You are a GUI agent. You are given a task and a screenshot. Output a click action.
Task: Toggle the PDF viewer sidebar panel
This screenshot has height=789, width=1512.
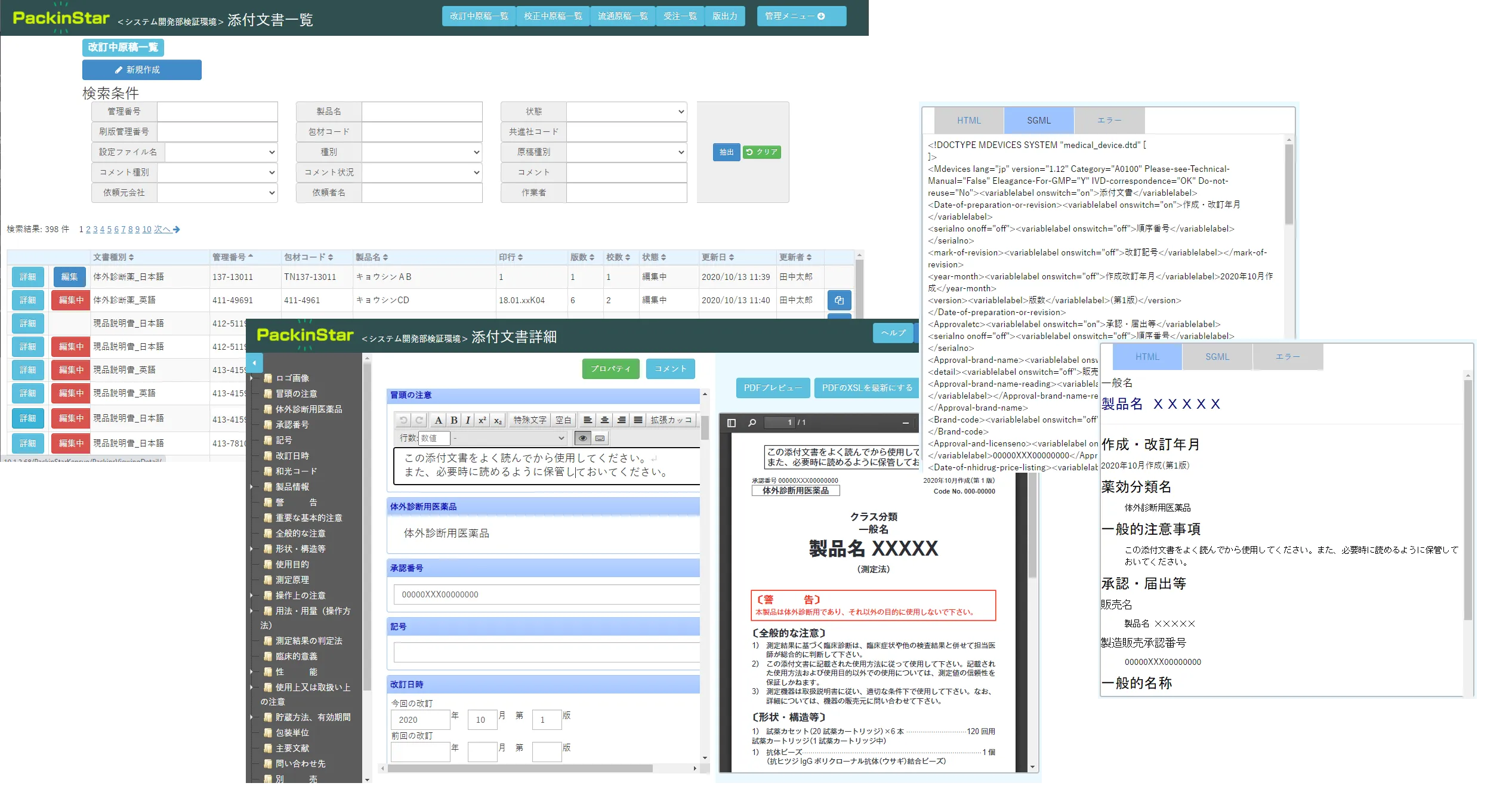732,423
